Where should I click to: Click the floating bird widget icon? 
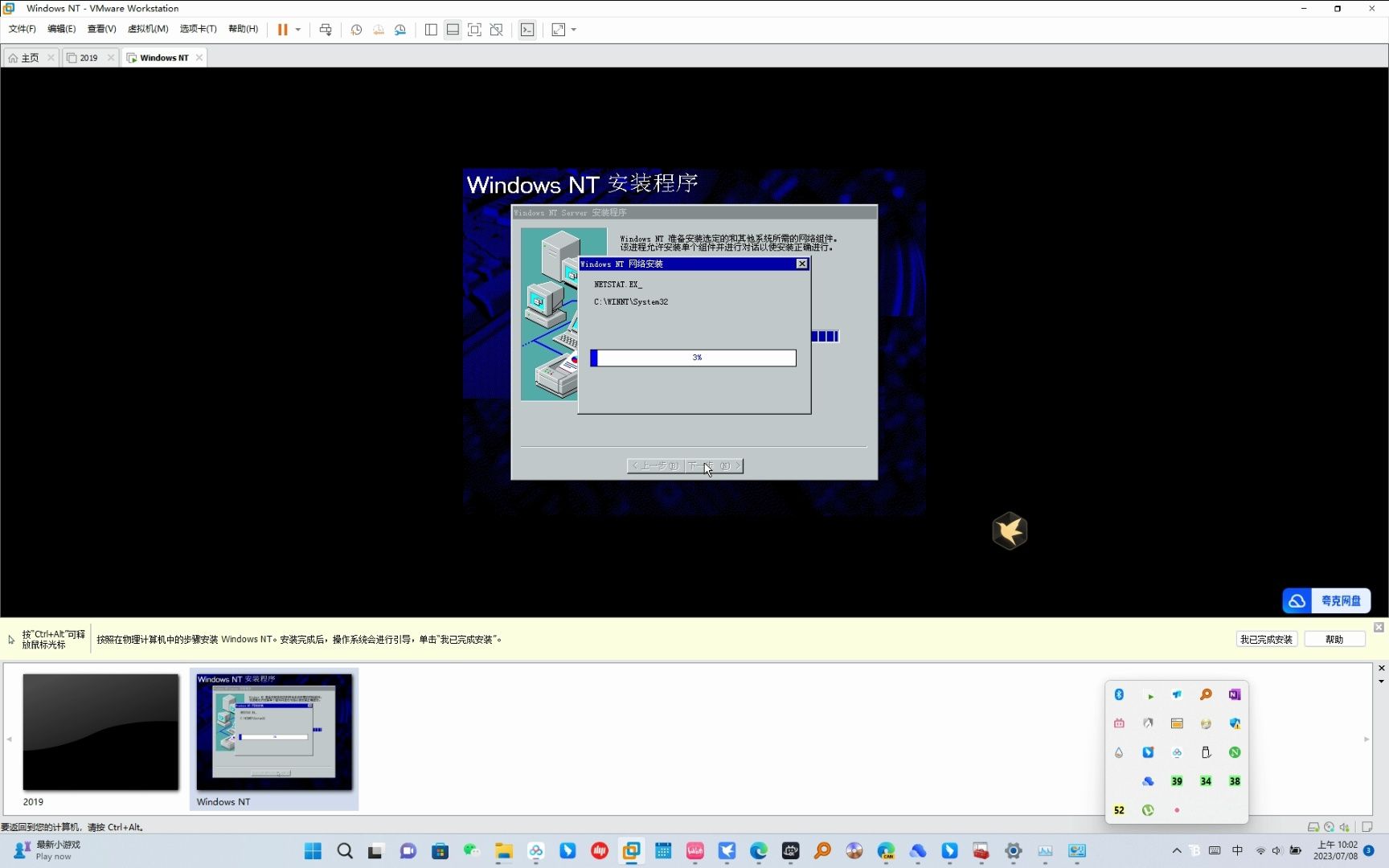(x=1010, y=531)
